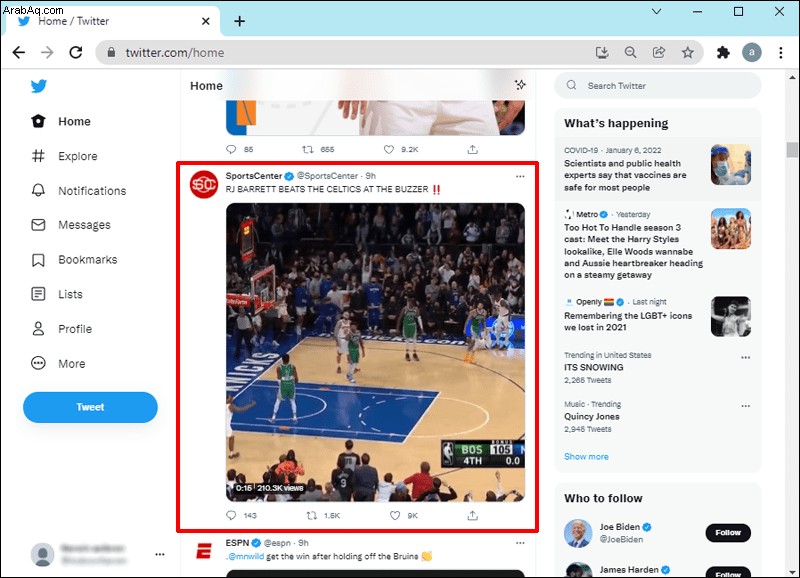
Task: Open the @SportsCenter handle link
Action: (x=328, y=176)
